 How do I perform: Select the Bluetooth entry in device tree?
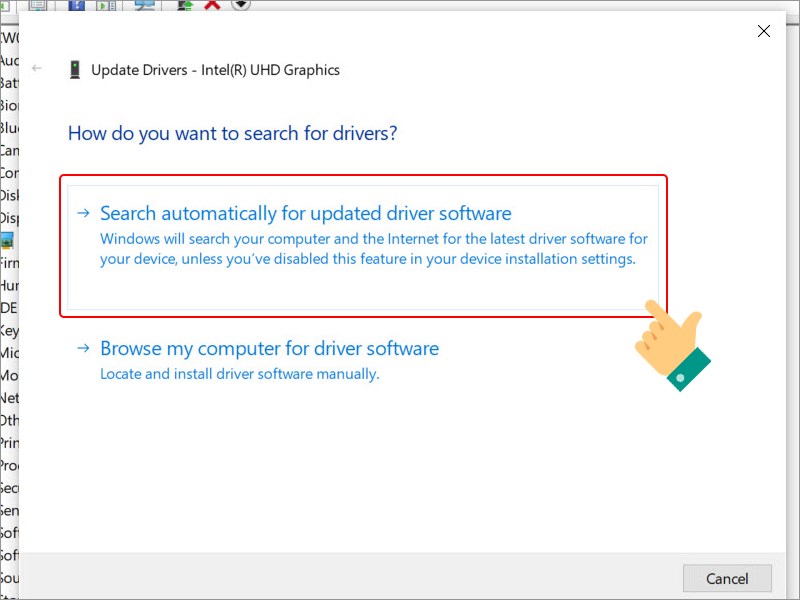point(8,128)
